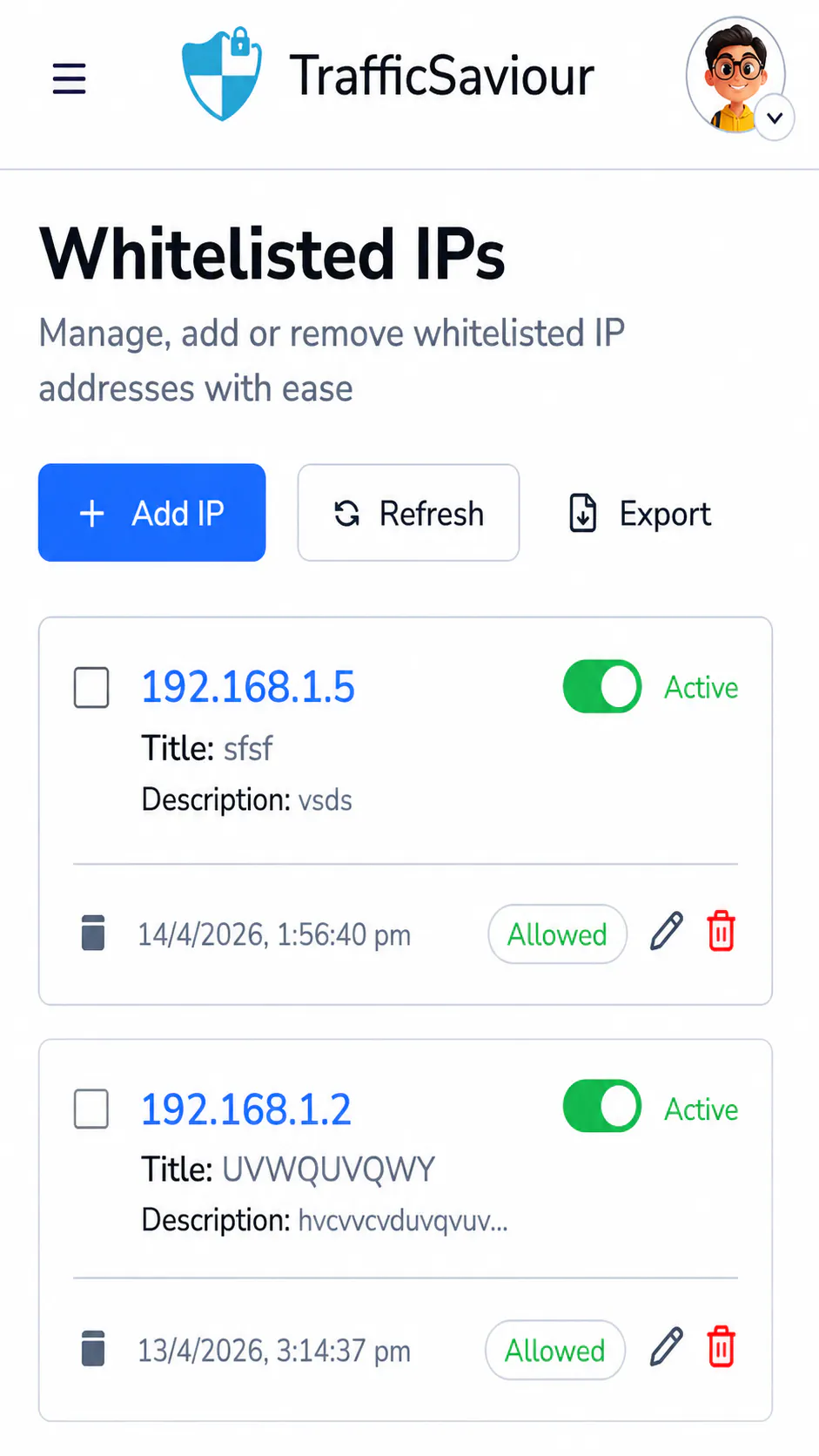Click the Allowed badge for 192.168.1.2
This screenshot has width=819, height=1456.
click(554, 1351)
